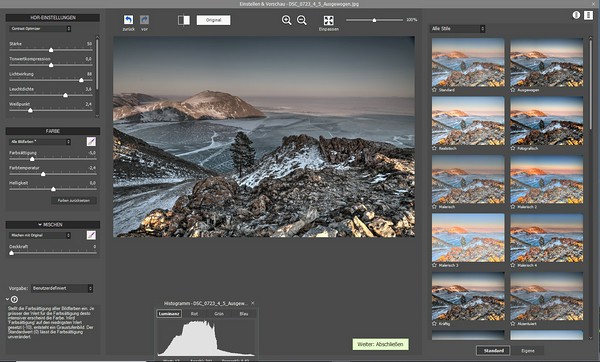Star the Fotografisch style

click(513, 148)
